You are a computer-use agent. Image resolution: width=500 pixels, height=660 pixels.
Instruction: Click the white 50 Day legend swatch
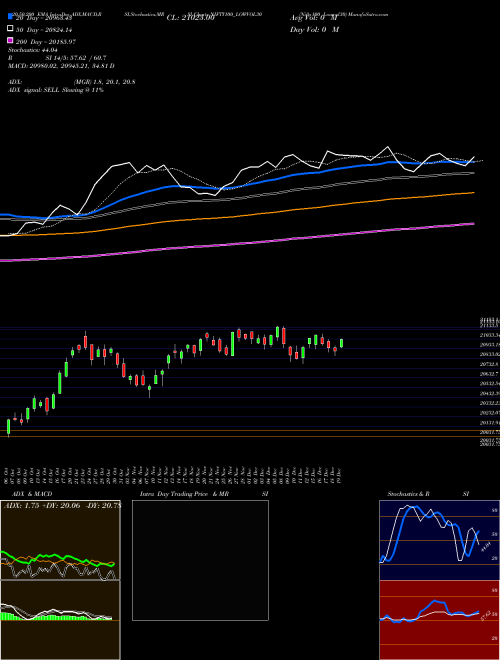coord(10,28)
